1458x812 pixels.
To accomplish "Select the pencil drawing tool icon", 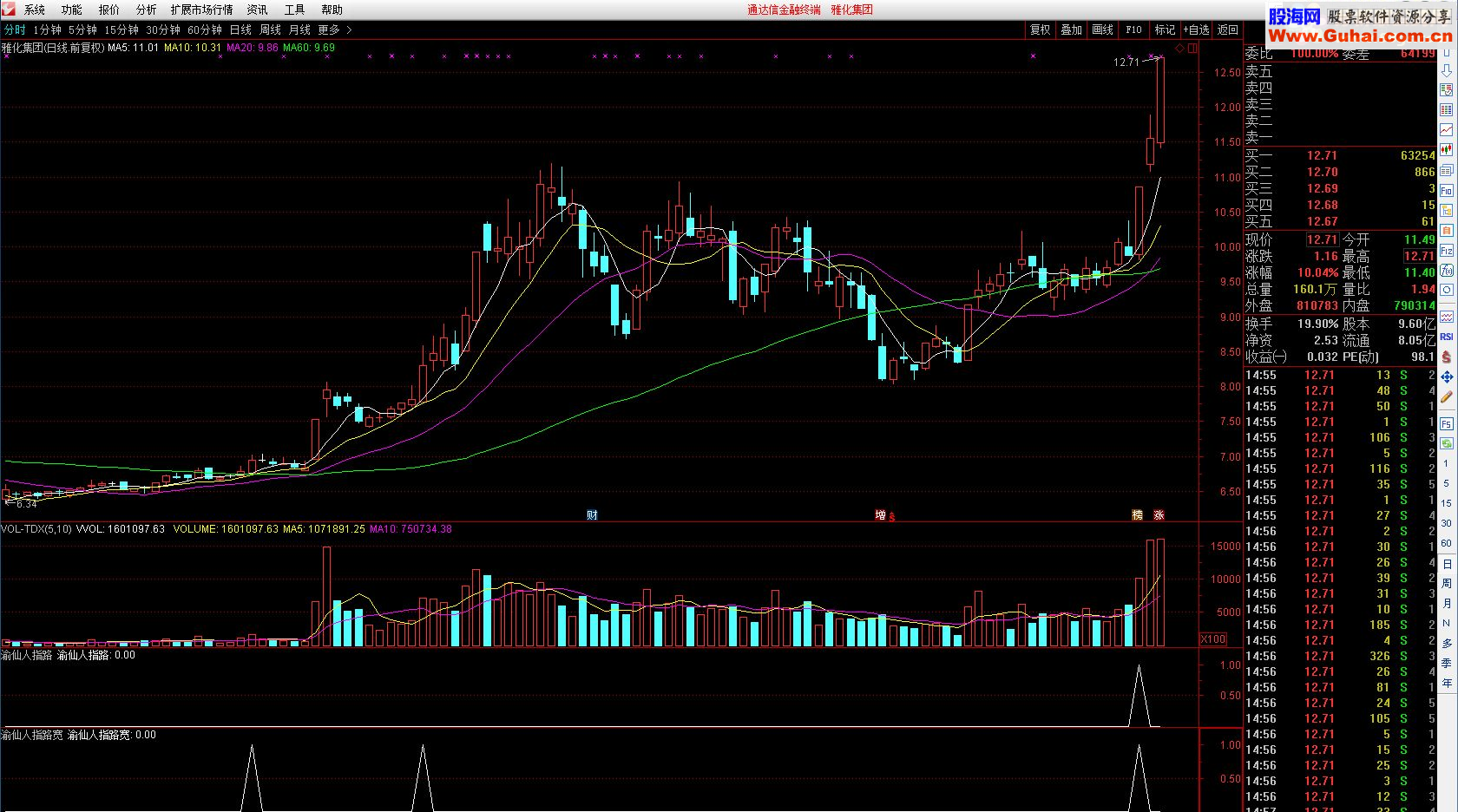I will click(1447, 397).
